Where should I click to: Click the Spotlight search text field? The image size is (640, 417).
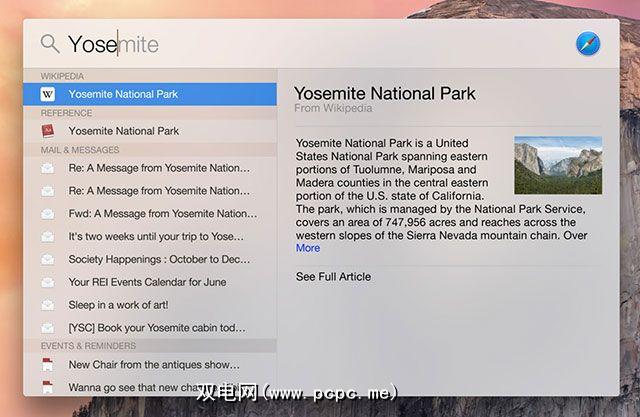300,44
